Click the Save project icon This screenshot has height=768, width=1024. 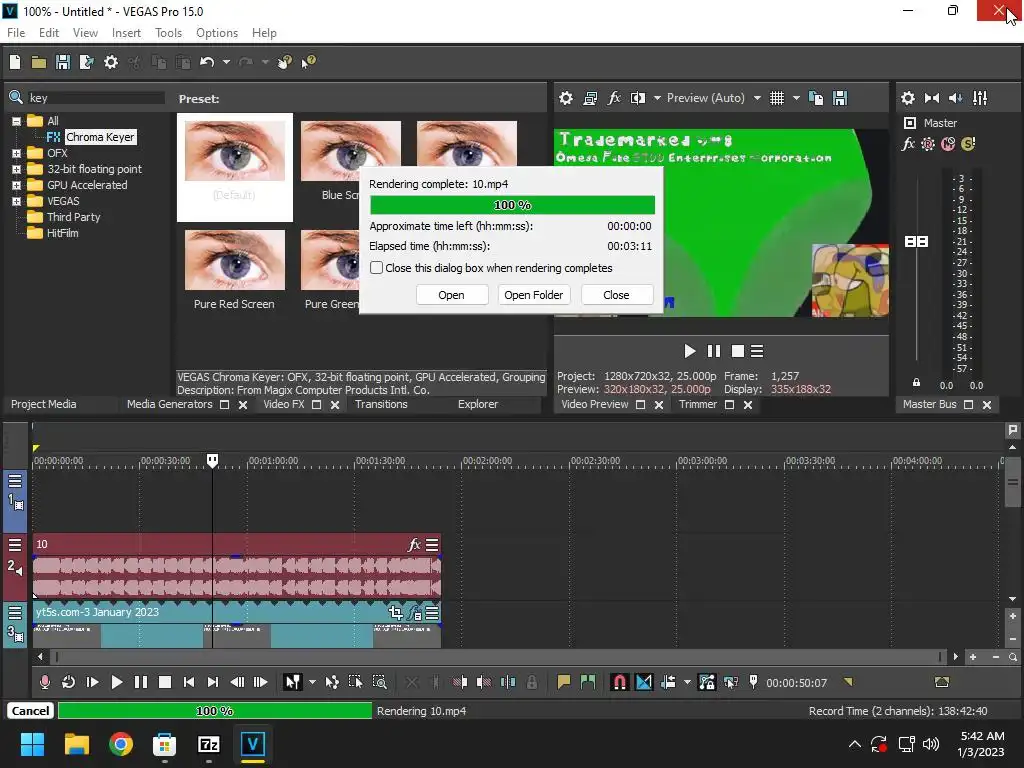pyautogui.click(x=63, y=62)
